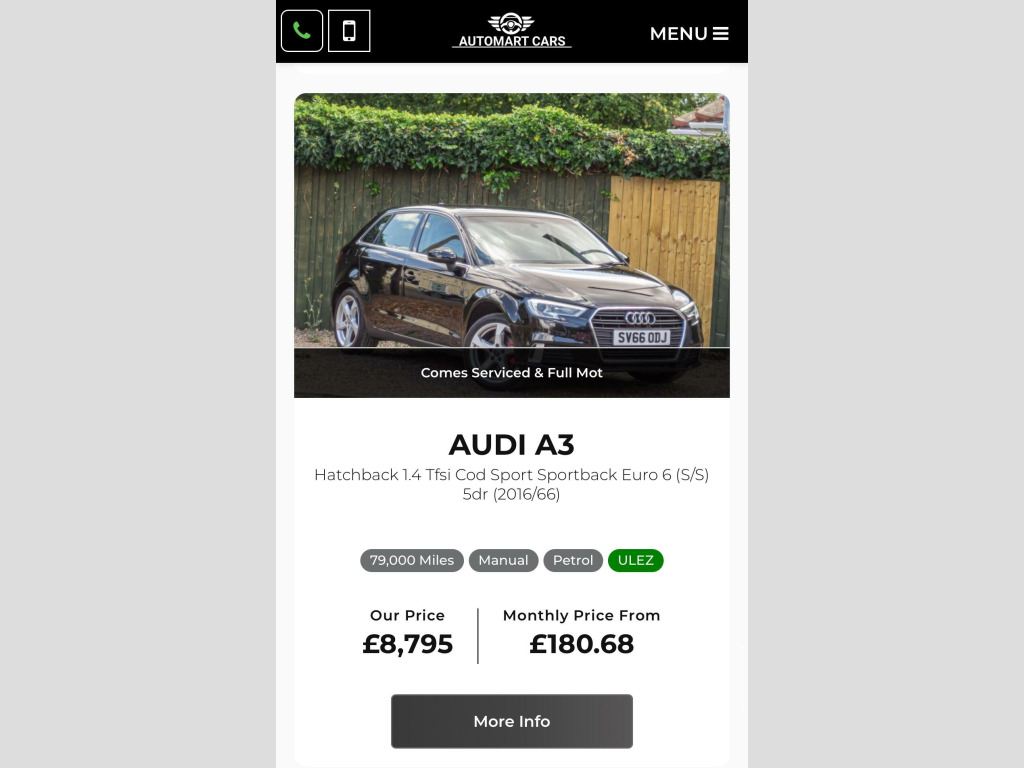Open the Audi A3 car photo
Screen dimensions: 1024x768
pyautogui.click(x=511, y=246)
